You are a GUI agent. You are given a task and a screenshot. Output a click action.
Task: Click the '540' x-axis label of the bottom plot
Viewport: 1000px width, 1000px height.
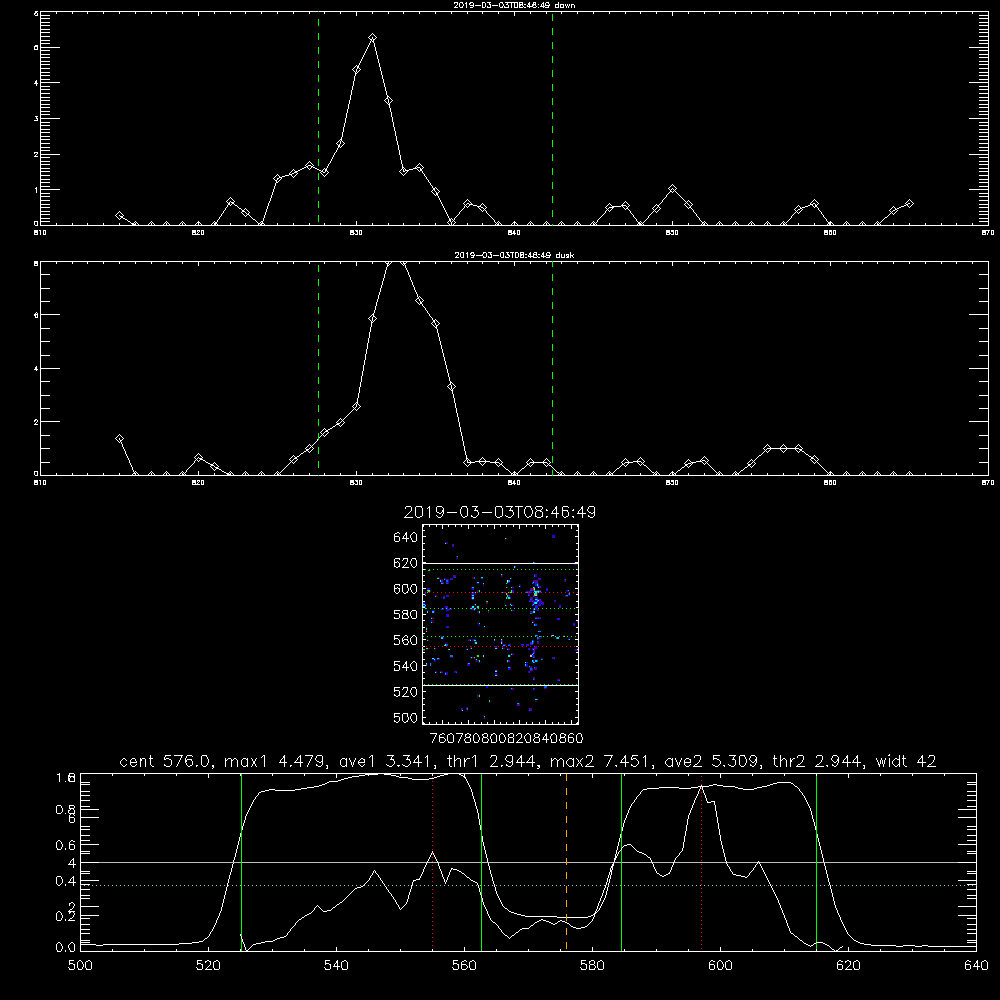336,966
